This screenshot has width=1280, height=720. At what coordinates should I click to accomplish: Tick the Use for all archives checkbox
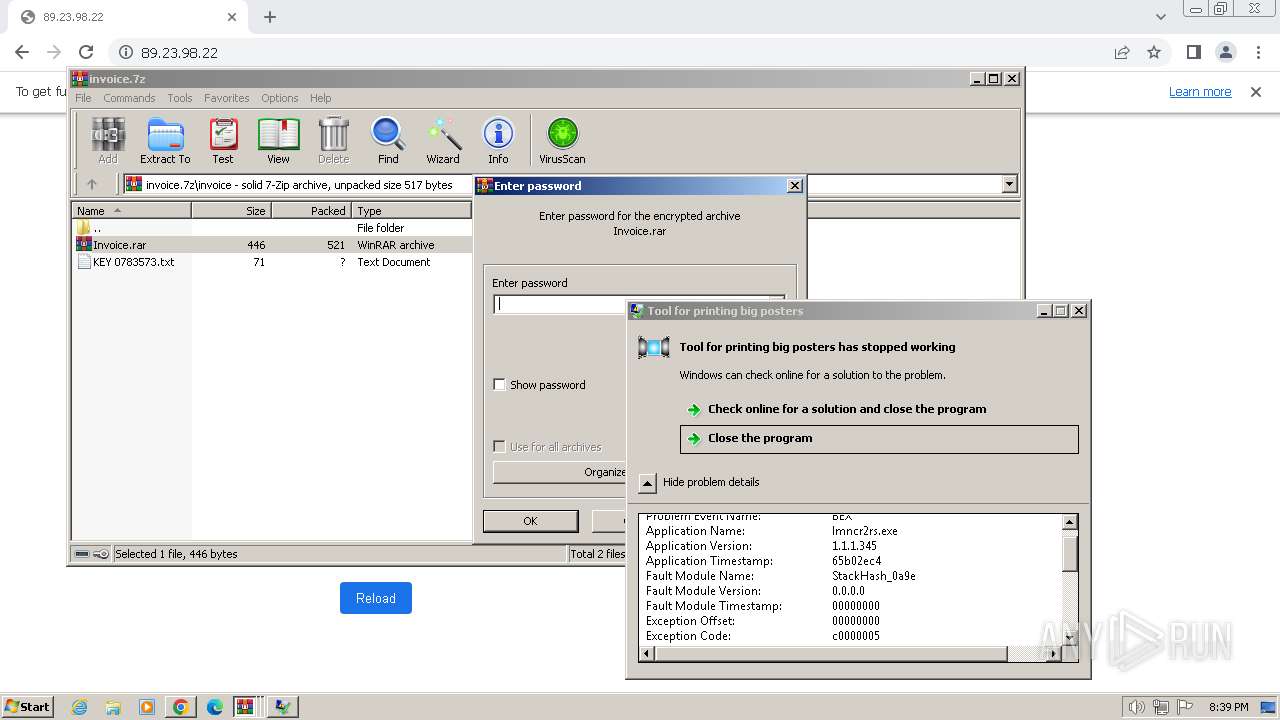pos(500,447)
